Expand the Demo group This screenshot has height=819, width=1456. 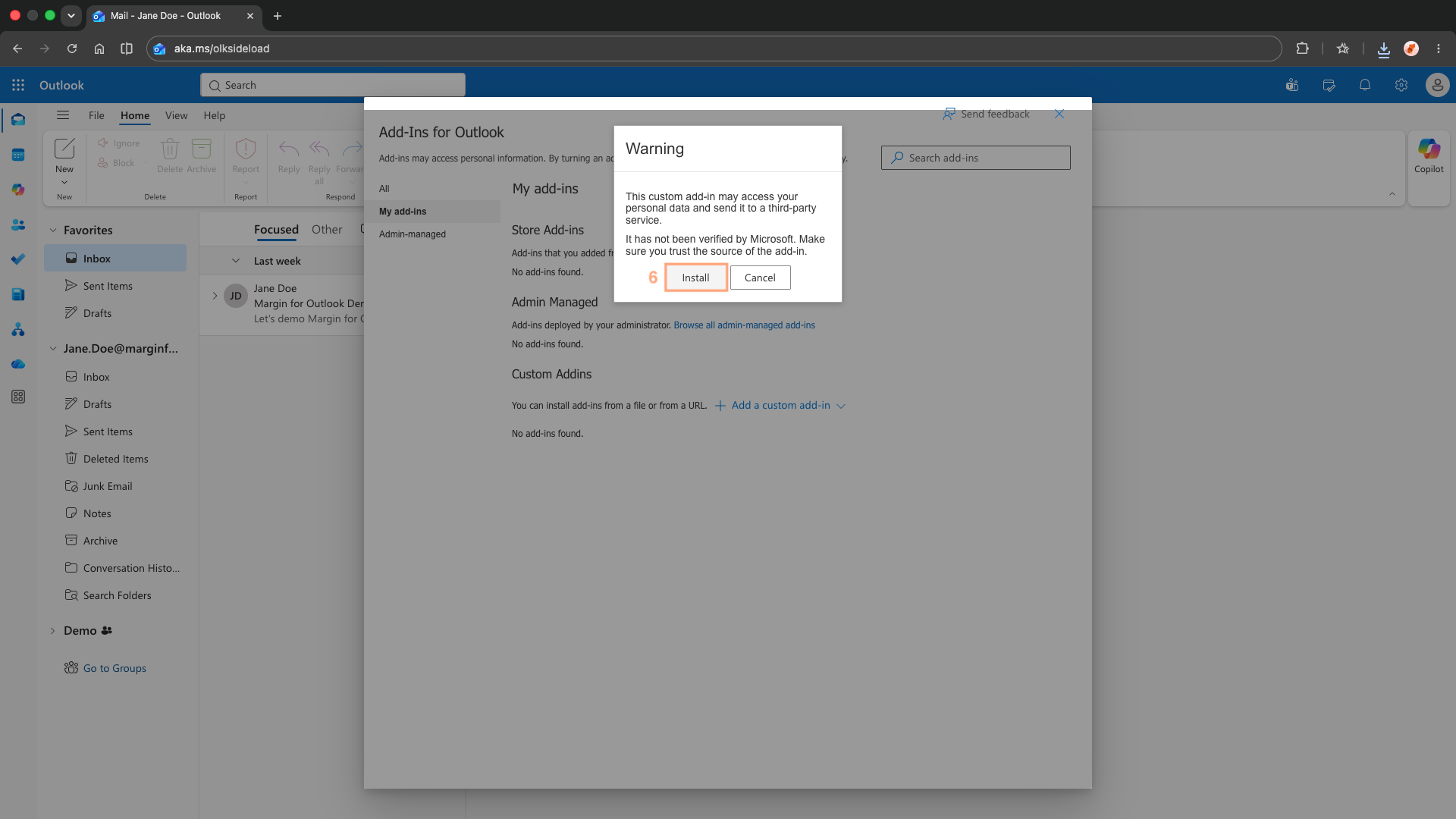53,630
